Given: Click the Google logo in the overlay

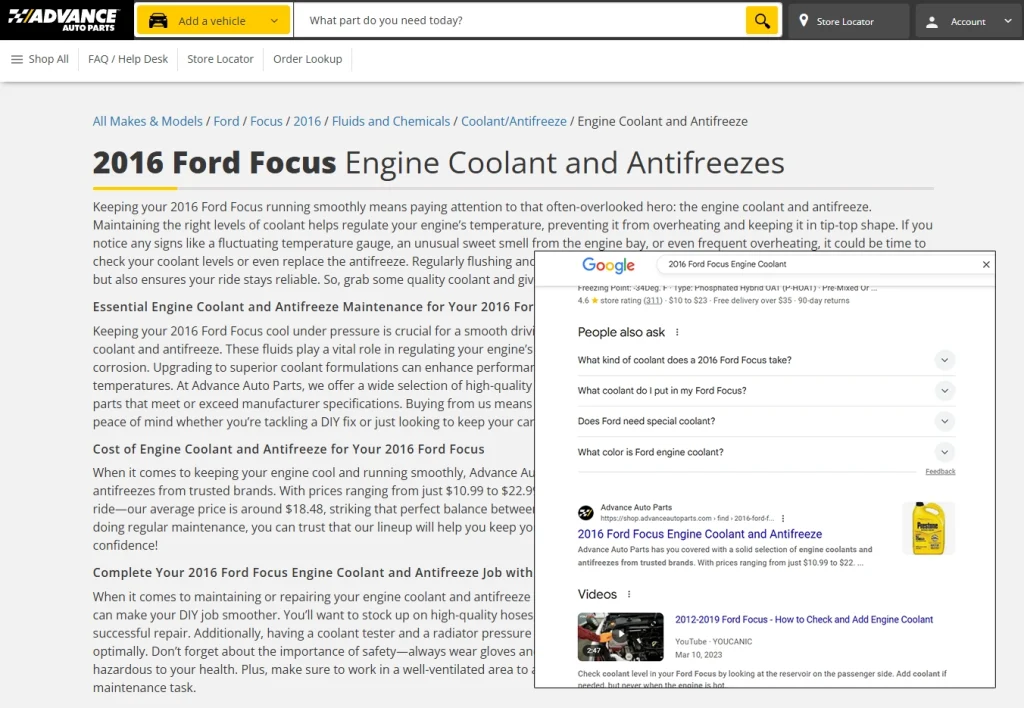Looking at the screenshot, I should (x=608, y=265).
